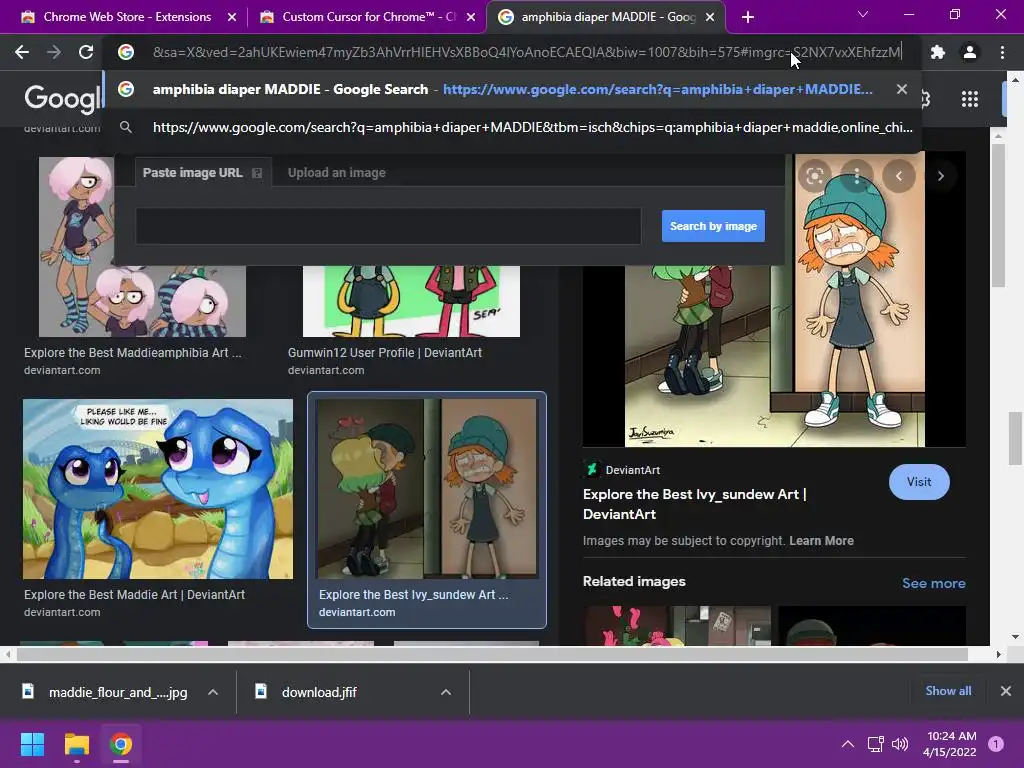The image size is (1024, 768).
Task: Open the network status tray icon
Action: pyautogui.click(x=876, y=744)
